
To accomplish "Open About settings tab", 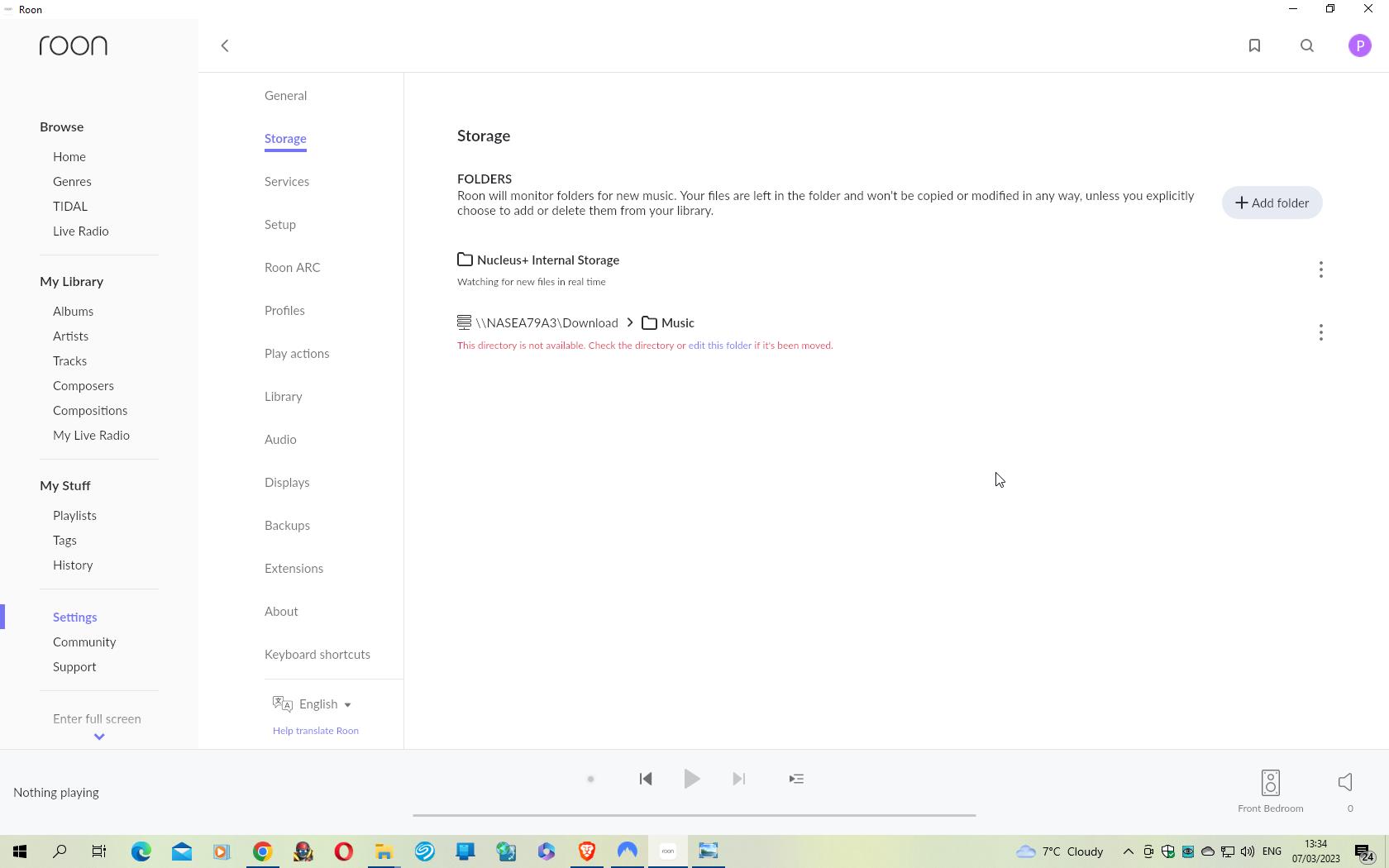I will (x=281, y=612).
